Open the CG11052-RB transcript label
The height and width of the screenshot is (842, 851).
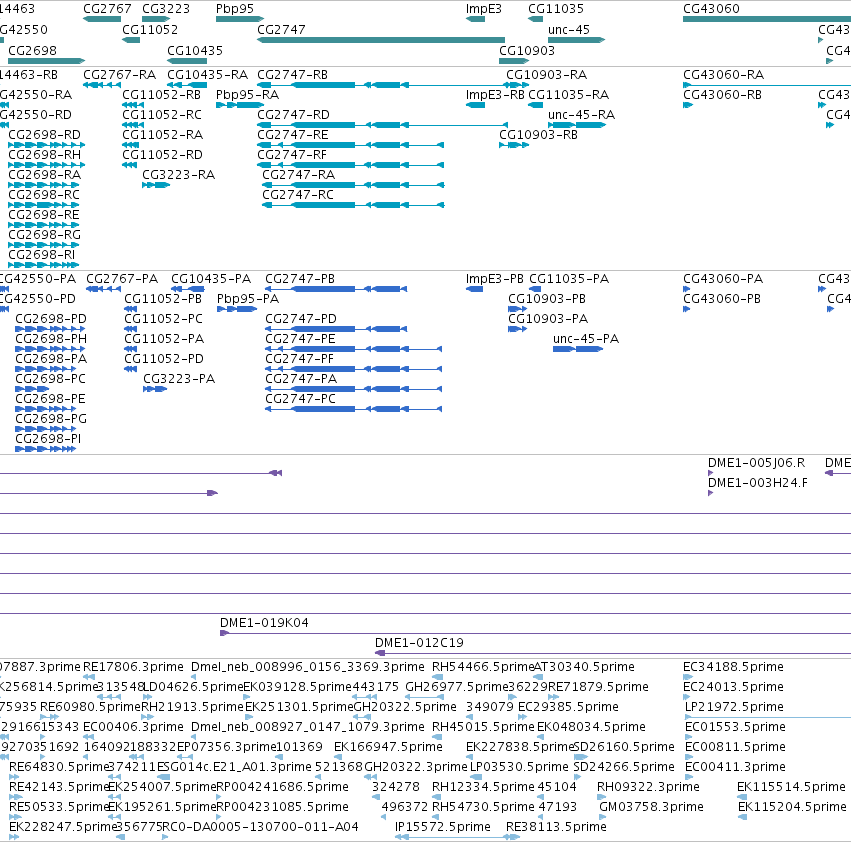[x=162, y=94]
